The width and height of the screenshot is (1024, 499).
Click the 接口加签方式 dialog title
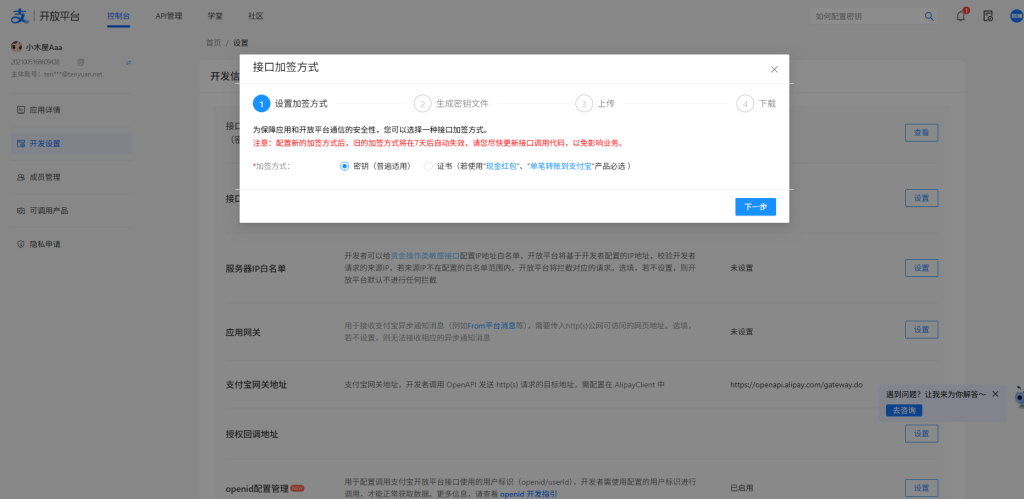pyautogui.click(x=285, y=67)
